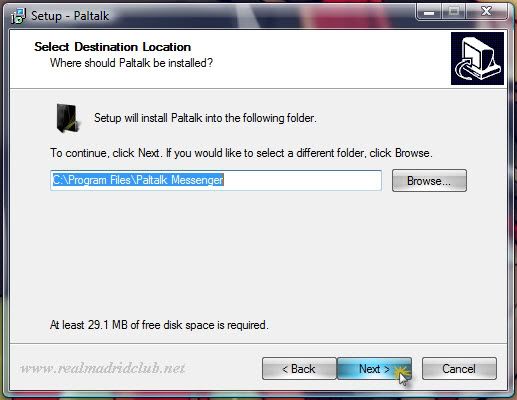Click the 'Setup will install Paltalk' message
This screenshot has width=517, height=400.
205,118
